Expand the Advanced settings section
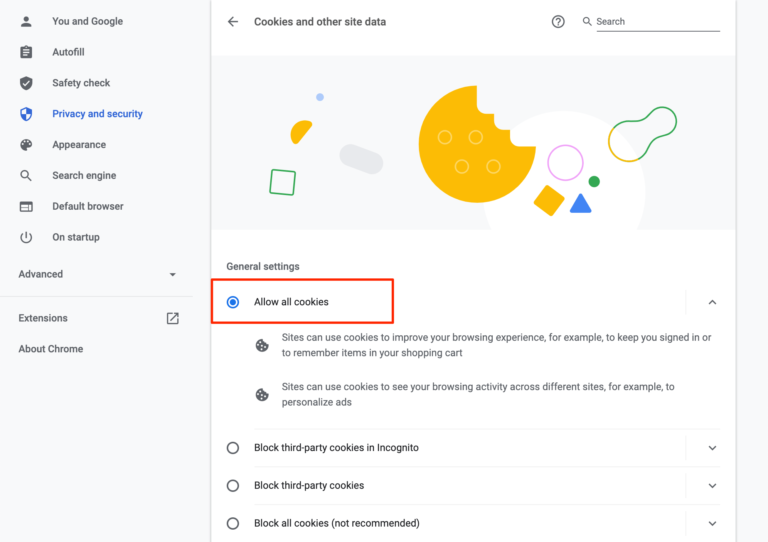 [98, 274]
